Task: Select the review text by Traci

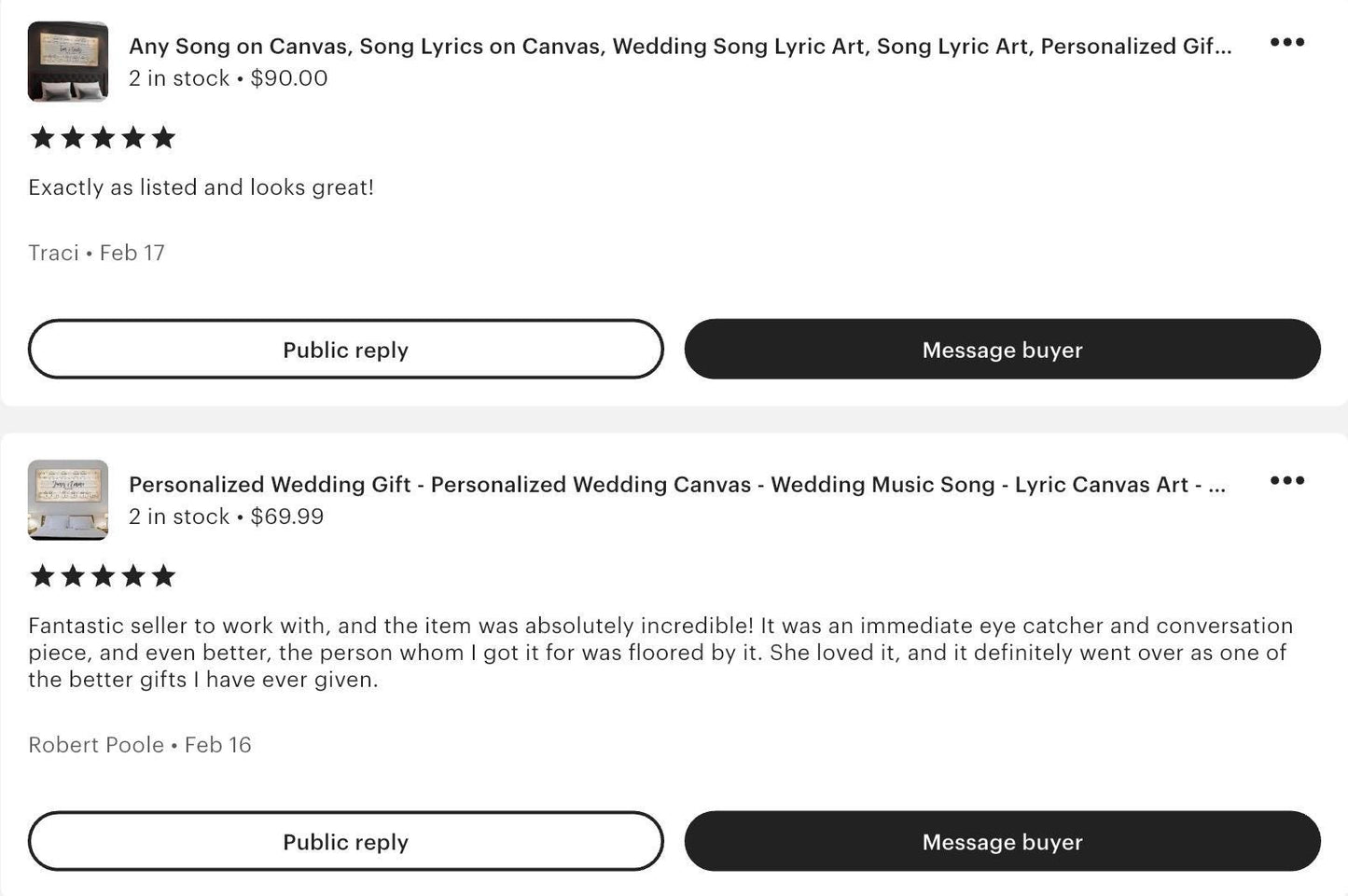Action: [201, 187]
